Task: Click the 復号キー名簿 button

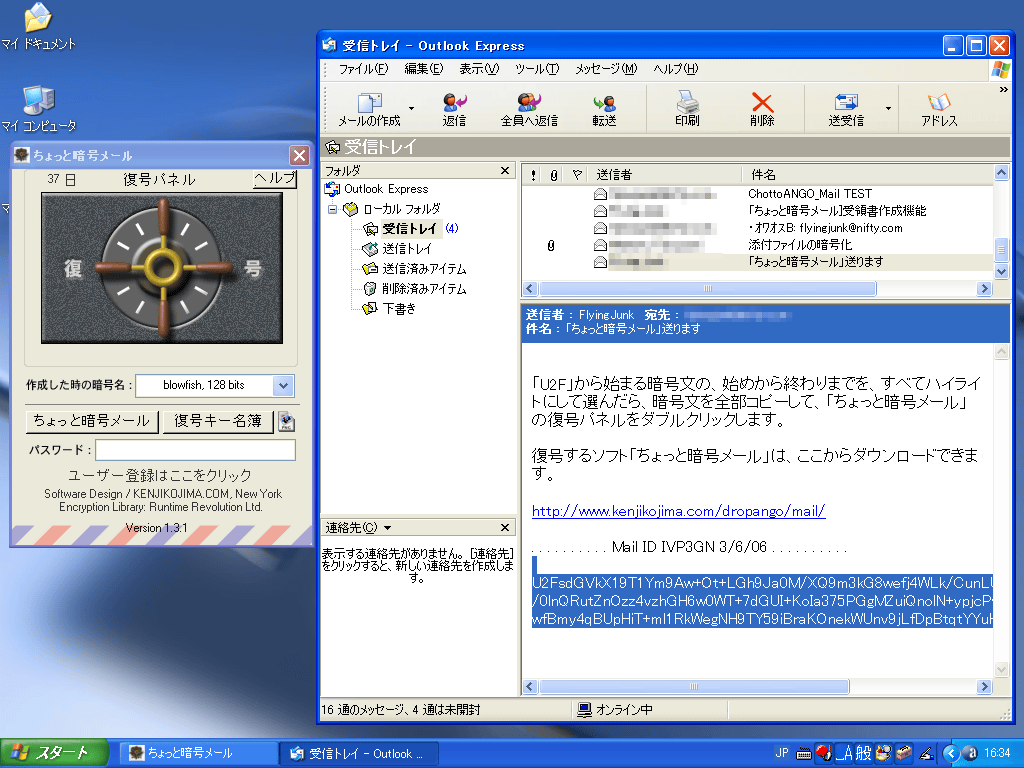Action: 218,421
